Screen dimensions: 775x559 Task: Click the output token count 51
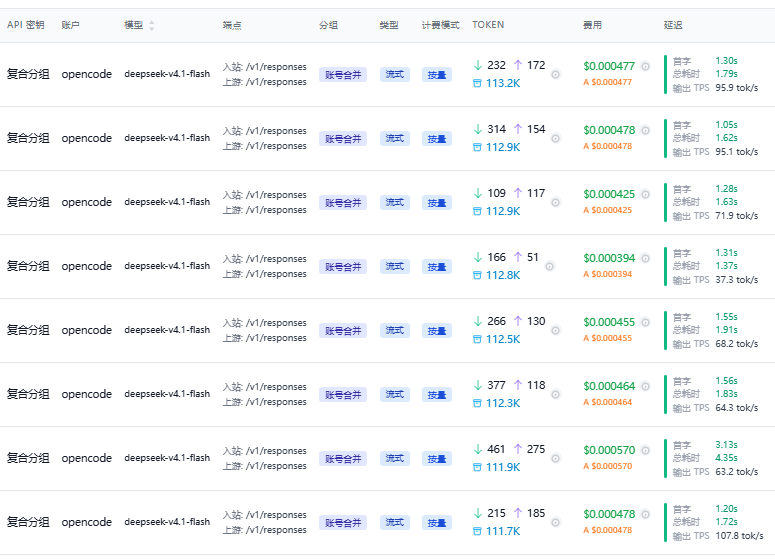[x=532, y=258]
